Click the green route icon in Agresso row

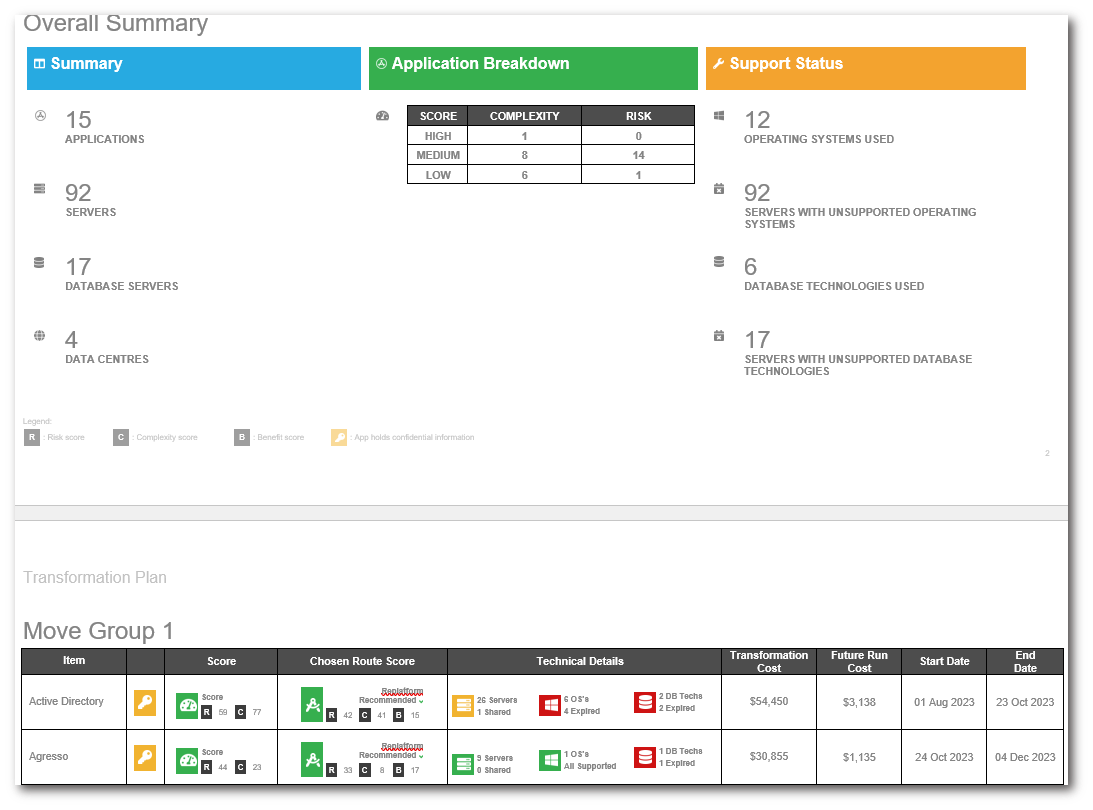click(x=312, y=760)
